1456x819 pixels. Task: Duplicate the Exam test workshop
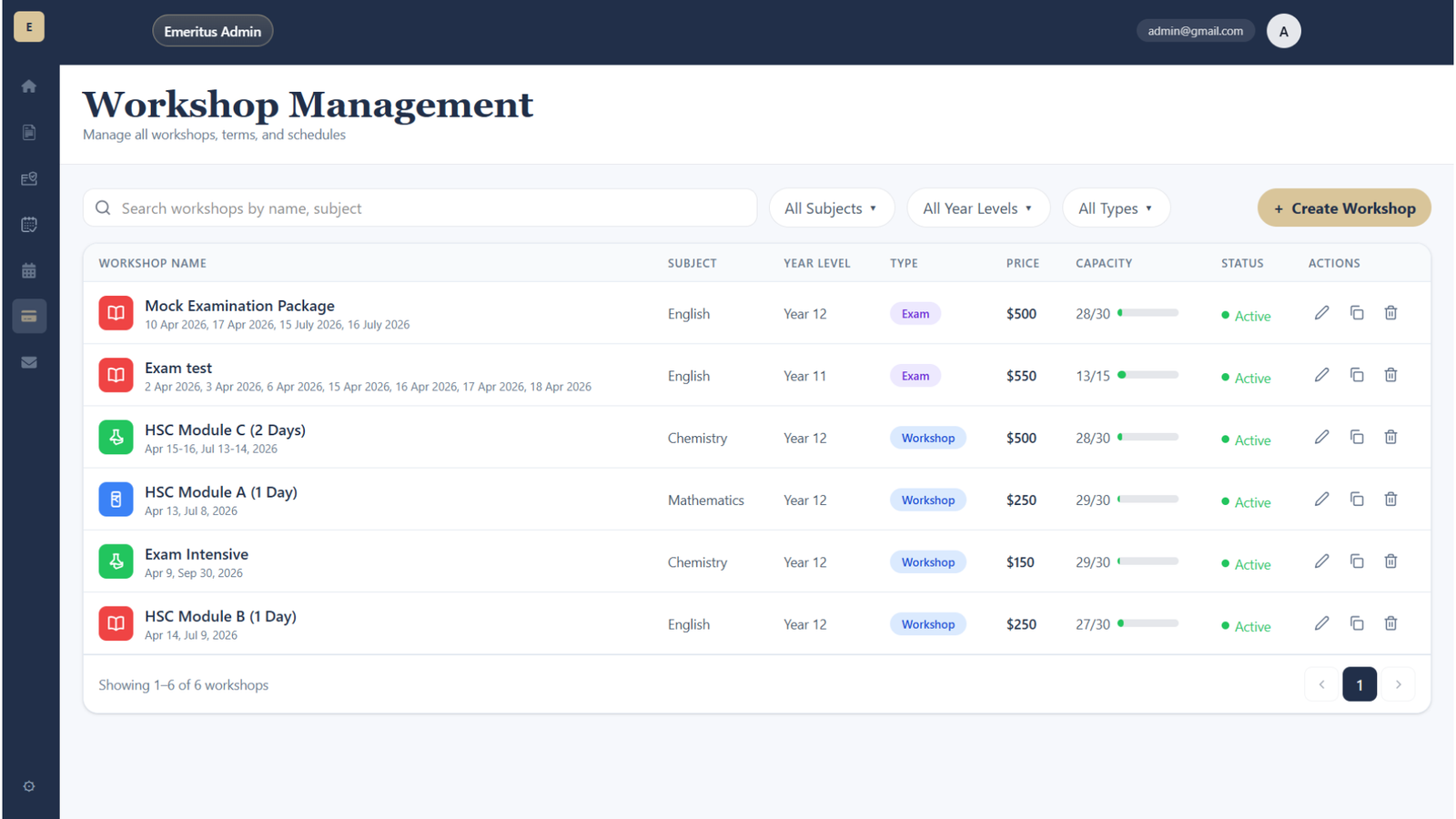click(x=1356, y=375)
